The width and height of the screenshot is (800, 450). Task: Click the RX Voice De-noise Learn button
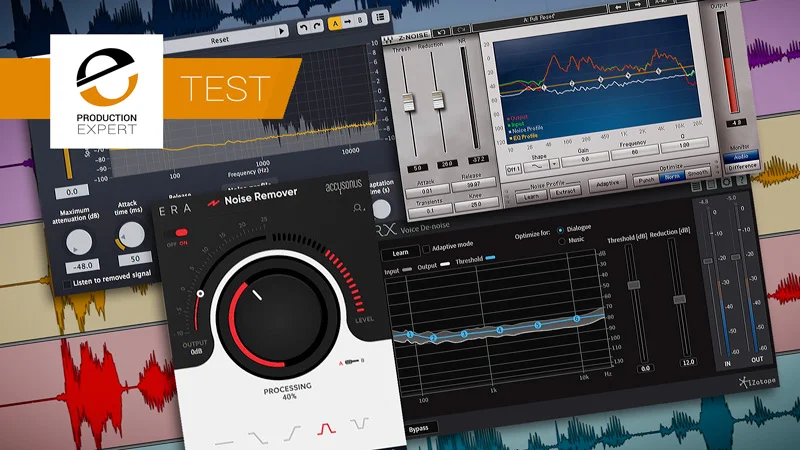coord(401,253)
